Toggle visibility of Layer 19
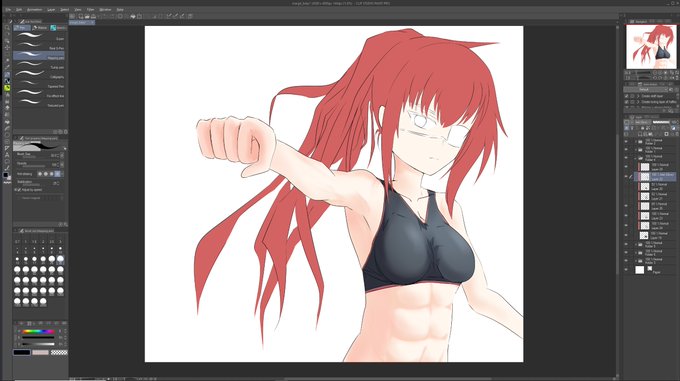Image resolution: width=680 pixels, height=381 pixels. pos(626,234)
